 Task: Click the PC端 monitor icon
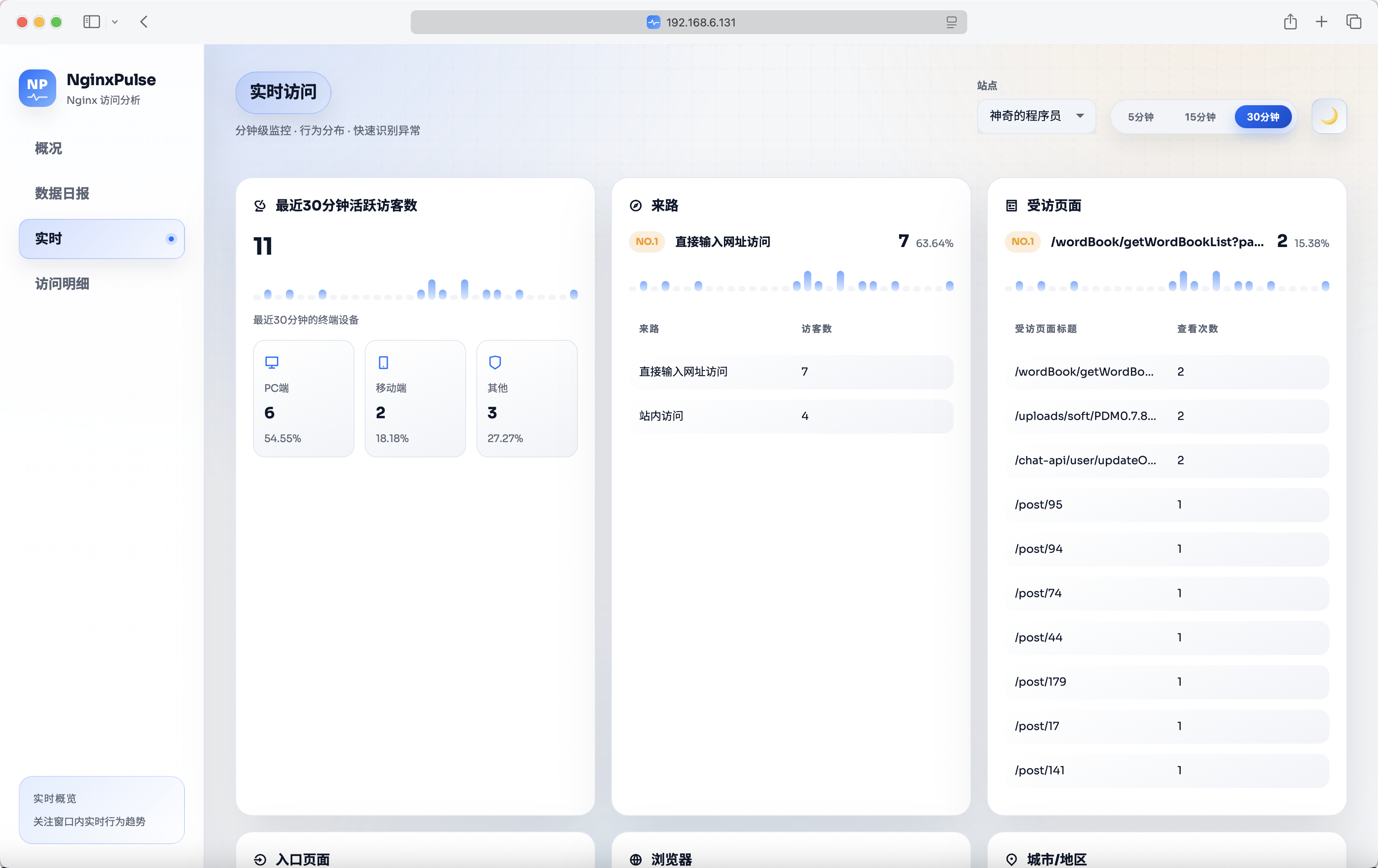pyautogui.click(x=272, y=362)
